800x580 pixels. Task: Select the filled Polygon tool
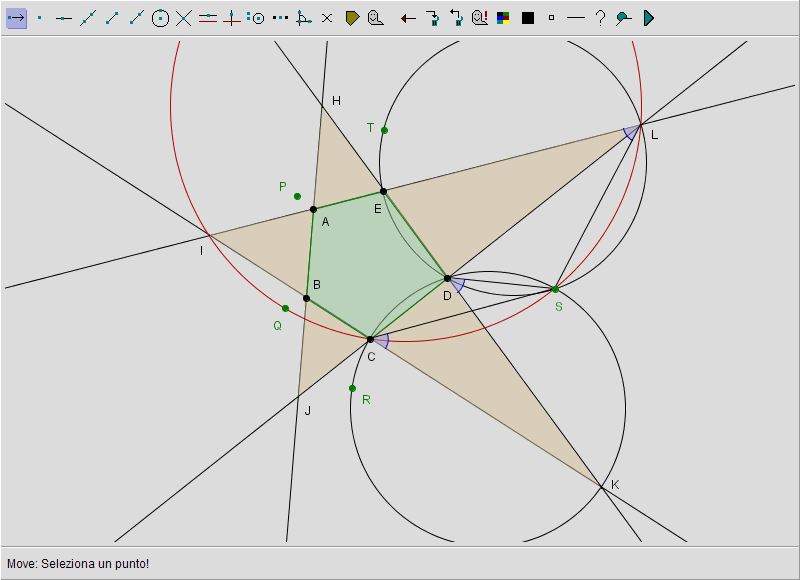coord(352,18)
